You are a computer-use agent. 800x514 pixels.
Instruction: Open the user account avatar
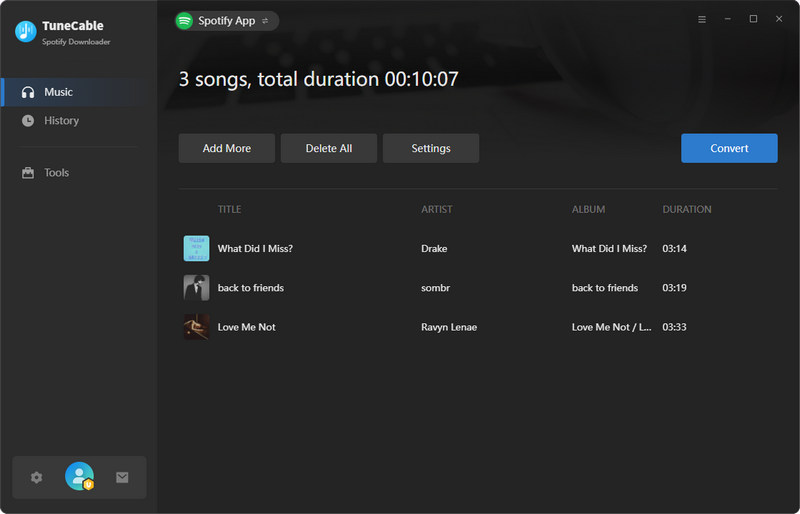click(79, 477)
